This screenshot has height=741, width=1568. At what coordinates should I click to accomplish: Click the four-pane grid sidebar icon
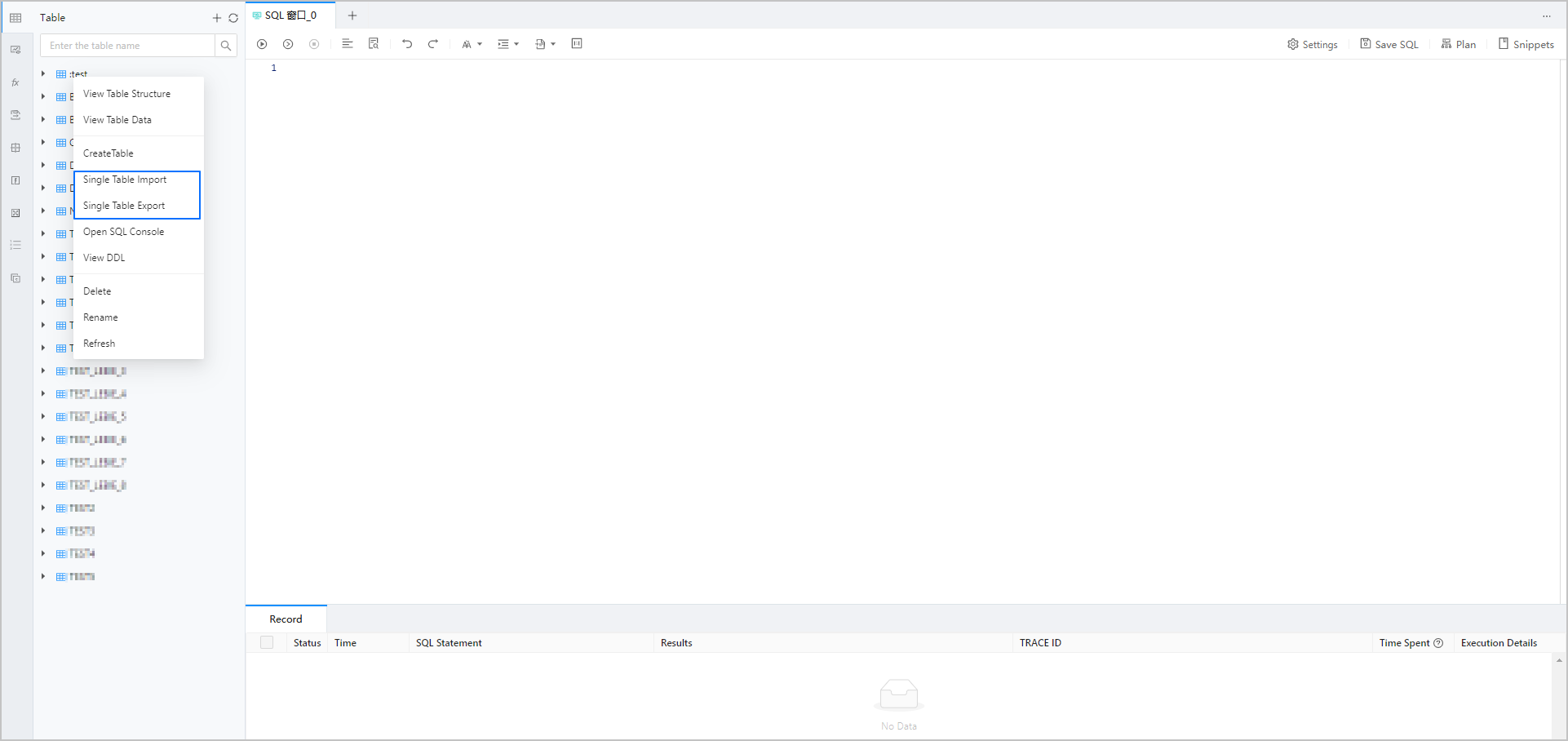(16, 148)
